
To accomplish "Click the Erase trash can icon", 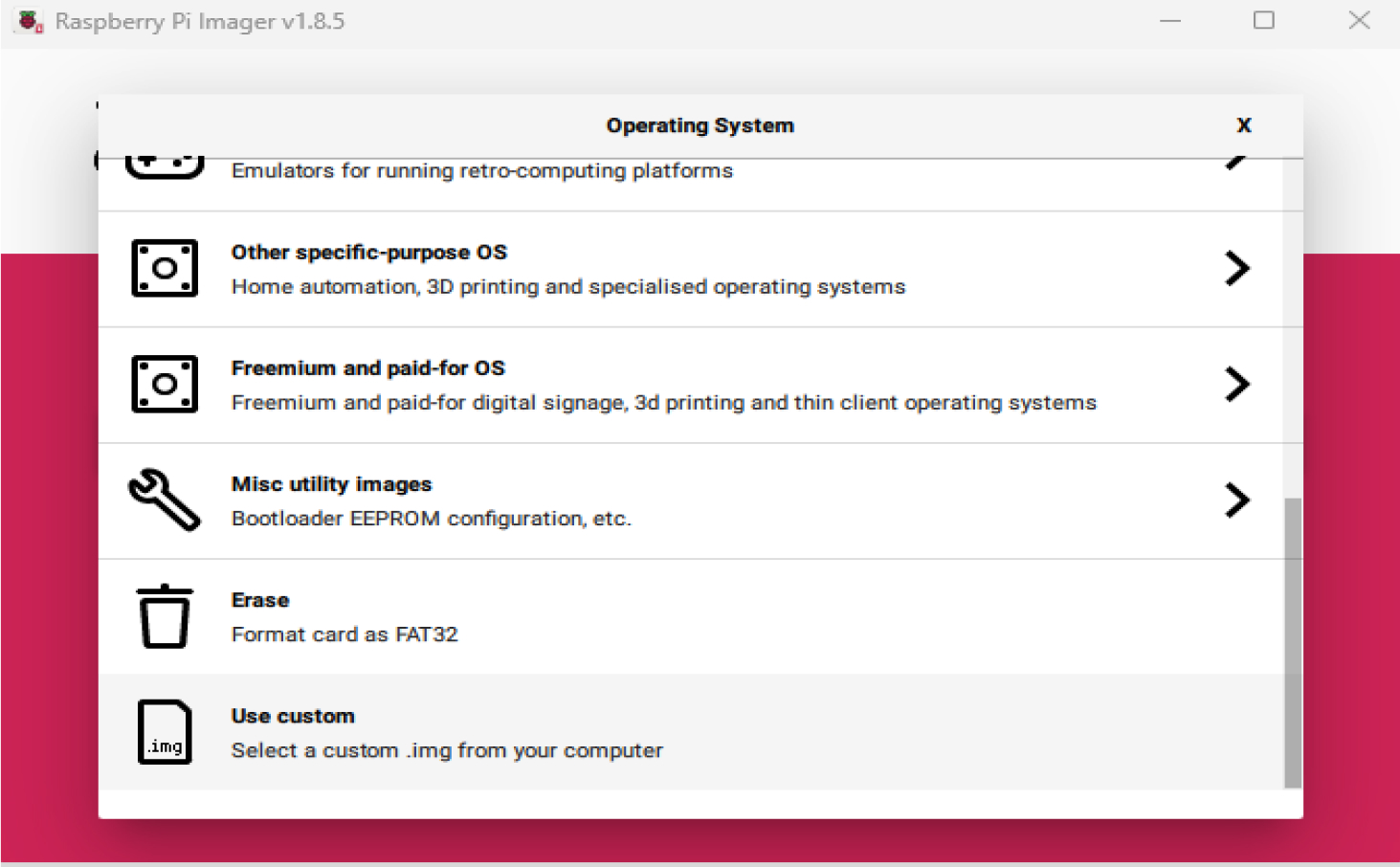I will (x=165, y=616).
